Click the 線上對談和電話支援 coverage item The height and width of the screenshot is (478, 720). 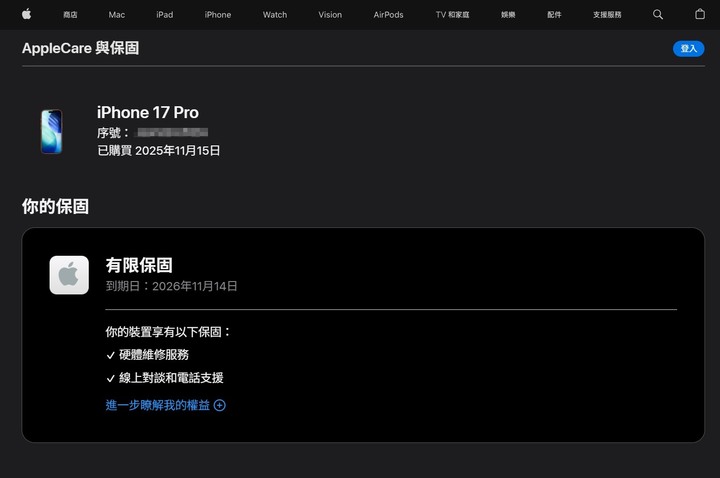(x=171, y=378)
